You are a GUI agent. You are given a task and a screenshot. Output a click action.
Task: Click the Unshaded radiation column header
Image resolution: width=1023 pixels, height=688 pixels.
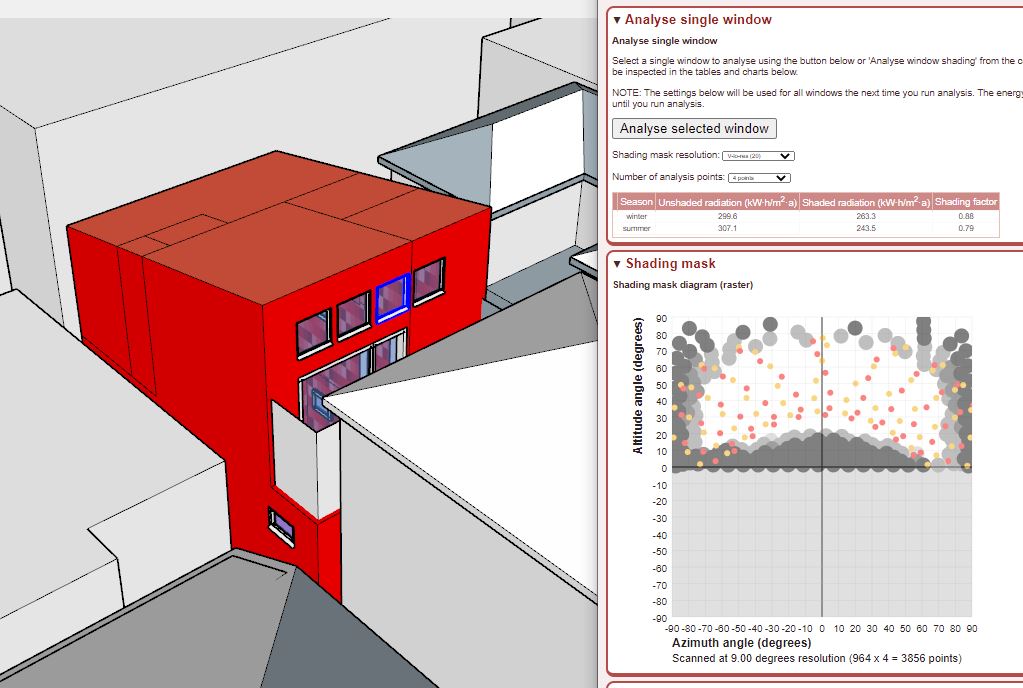pos(727,202)
